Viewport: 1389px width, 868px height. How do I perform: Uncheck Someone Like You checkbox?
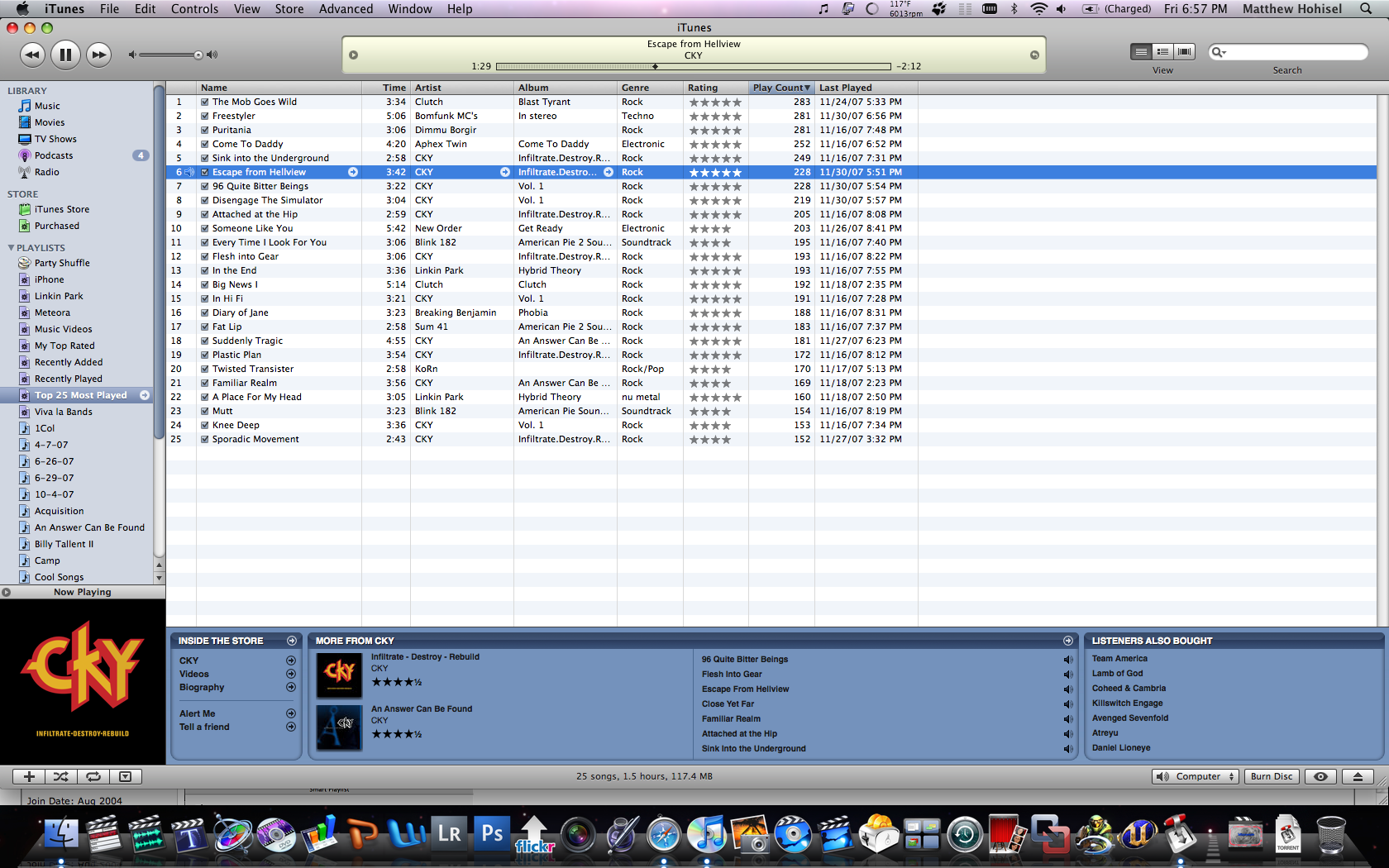point(204,228)
